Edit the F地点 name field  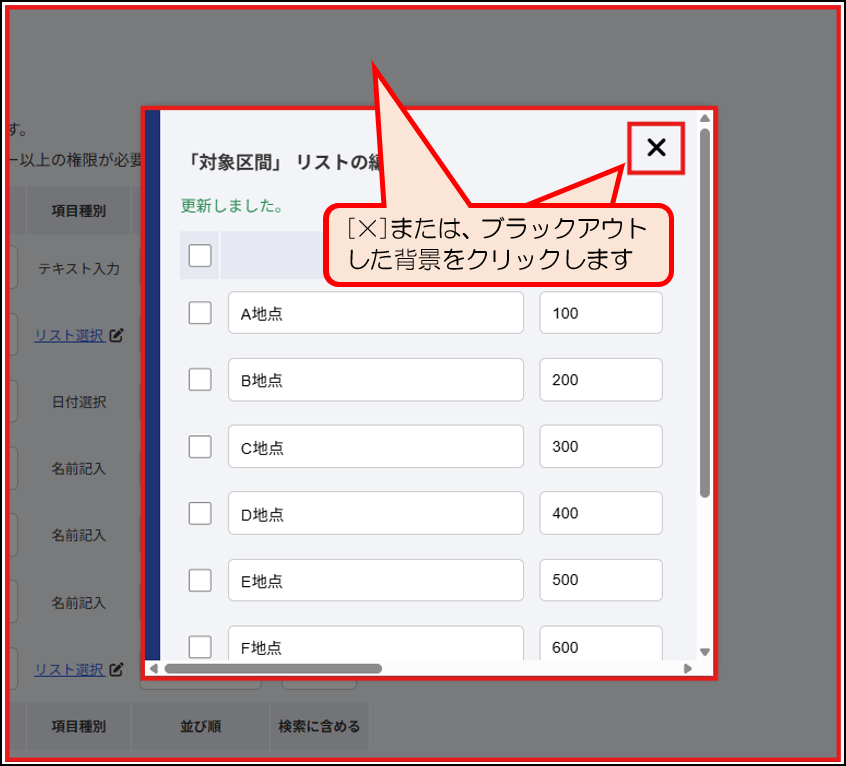click(x=376, y=644)
